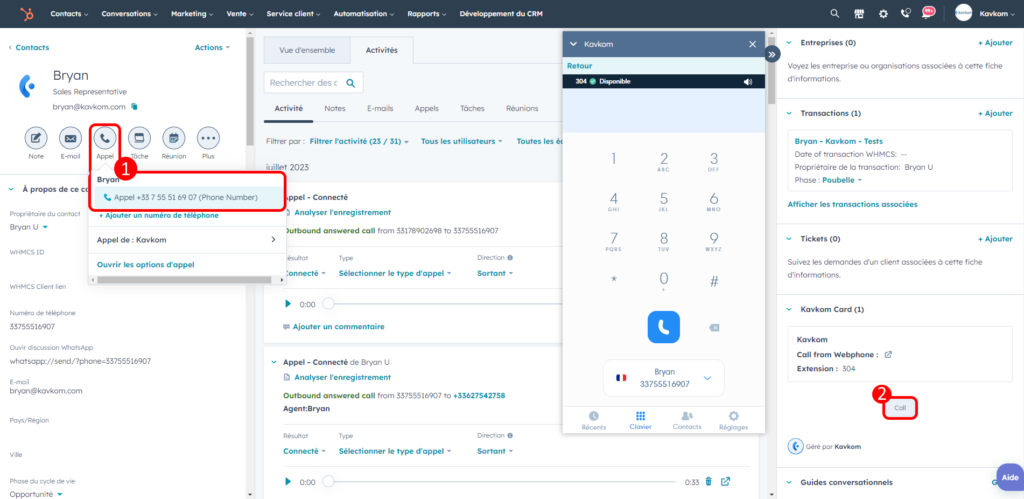This screenshot has width=1024, height=499.
Task: Collapse the Entreprises section
Action: pyautogui.click(x=789, y=43)
